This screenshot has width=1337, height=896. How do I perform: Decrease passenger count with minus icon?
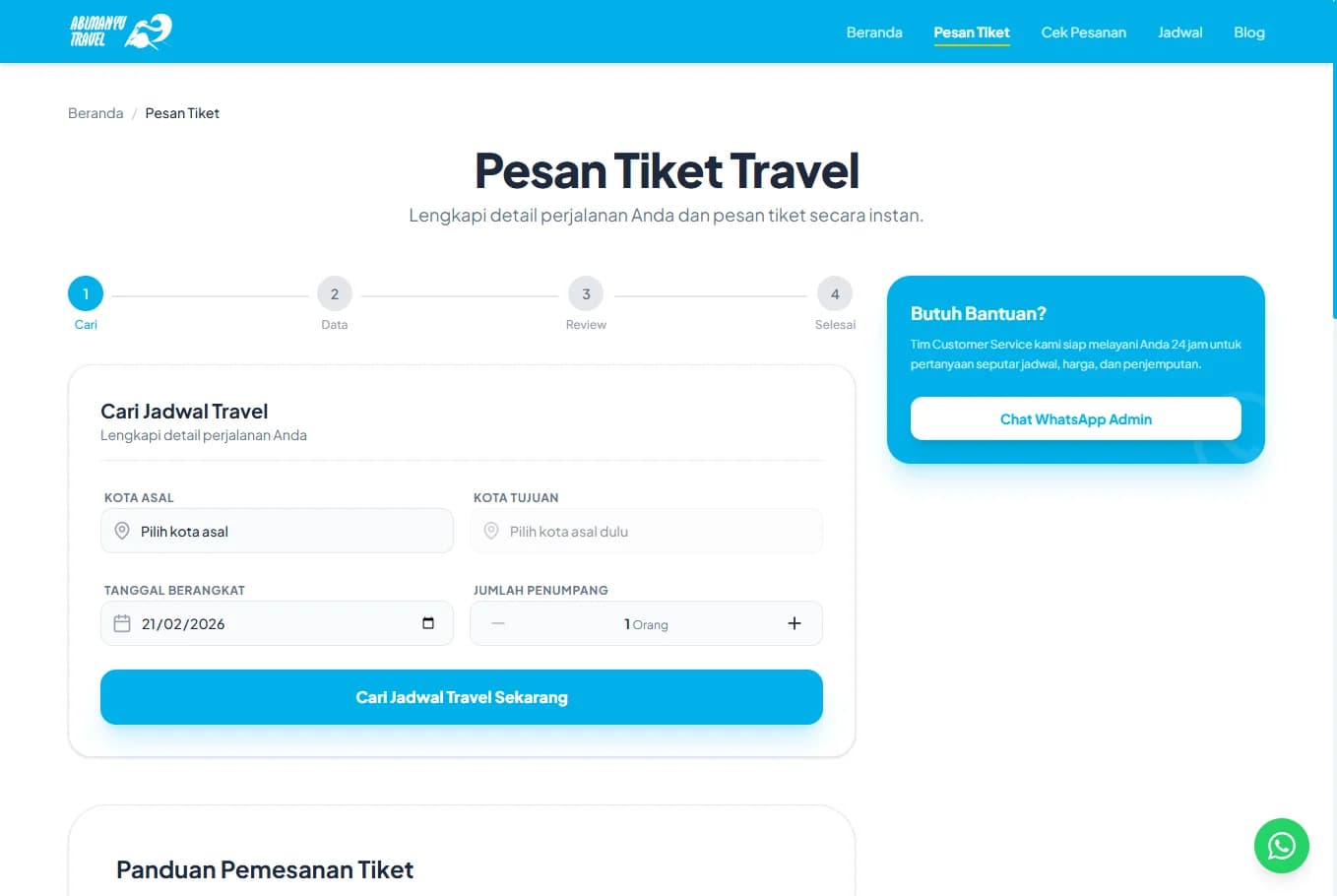click(498, 623)
